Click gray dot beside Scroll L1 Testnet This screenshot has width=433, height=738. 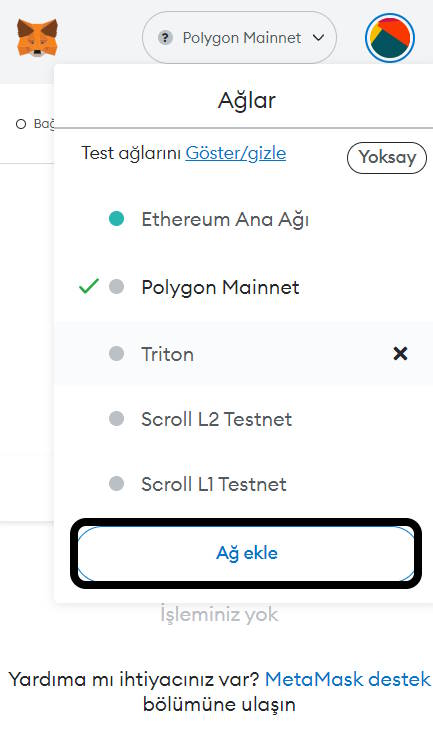pyautogui.click(x=116, y=483)
